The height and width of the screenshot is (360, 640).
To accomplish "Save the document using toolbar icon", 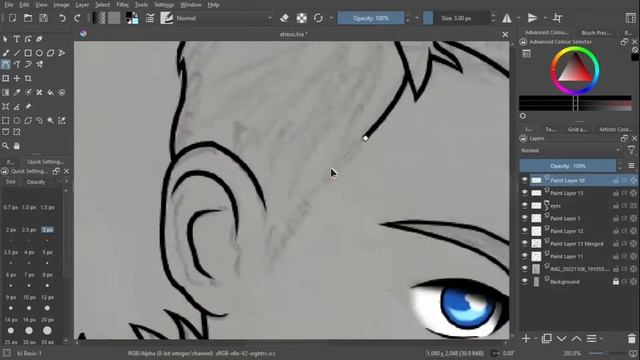I will coord(43,18).
